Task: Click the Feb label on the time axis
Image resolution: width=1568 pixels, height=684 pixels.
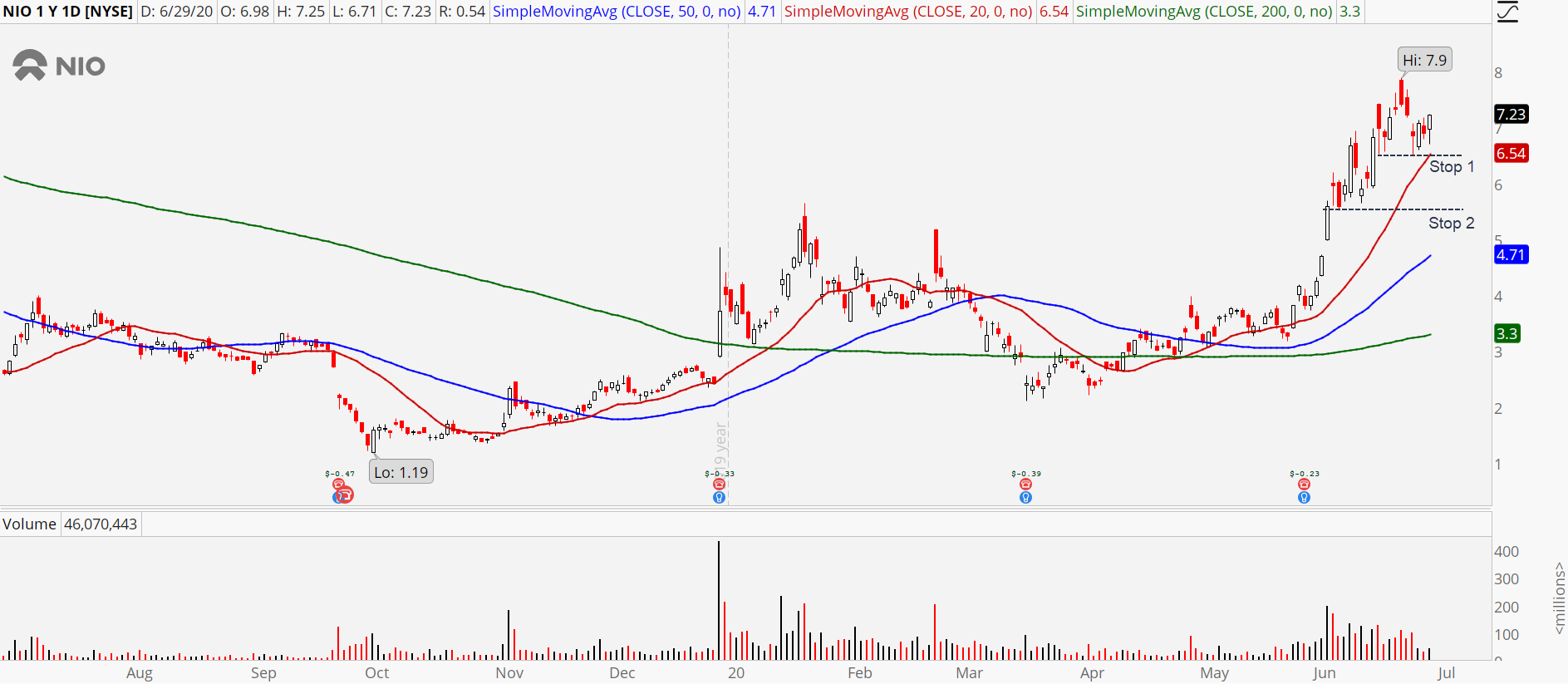Action: 860,672
